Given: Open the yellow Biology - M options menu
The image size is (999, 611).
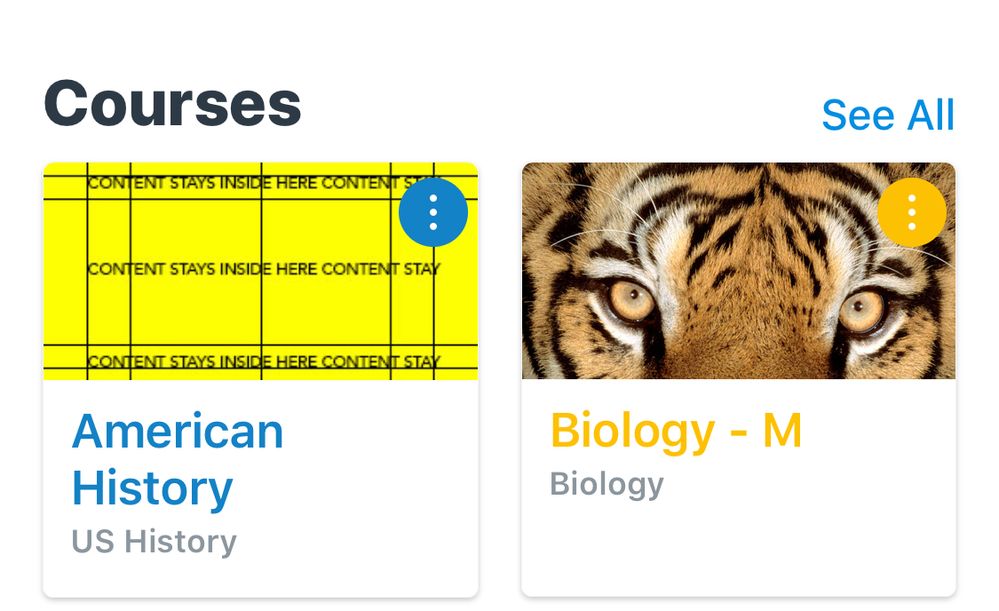Looking at the screenshot, I should (x=911, y=213).
